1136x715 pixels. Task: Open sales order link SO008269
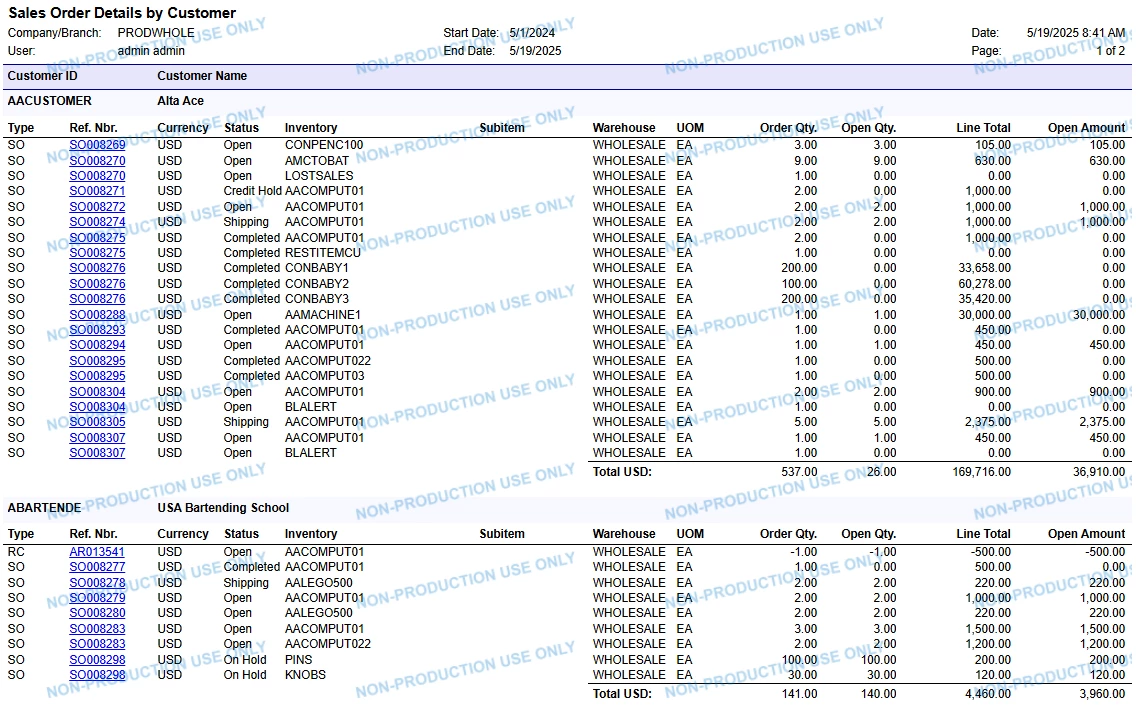[x=97, y=145]
